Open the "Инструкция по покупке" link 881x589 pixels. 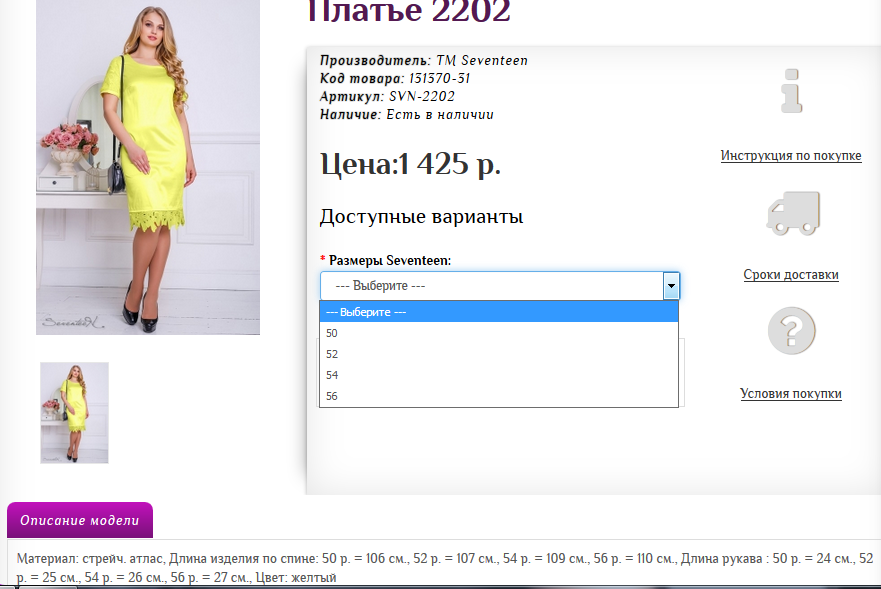point(791,156)
